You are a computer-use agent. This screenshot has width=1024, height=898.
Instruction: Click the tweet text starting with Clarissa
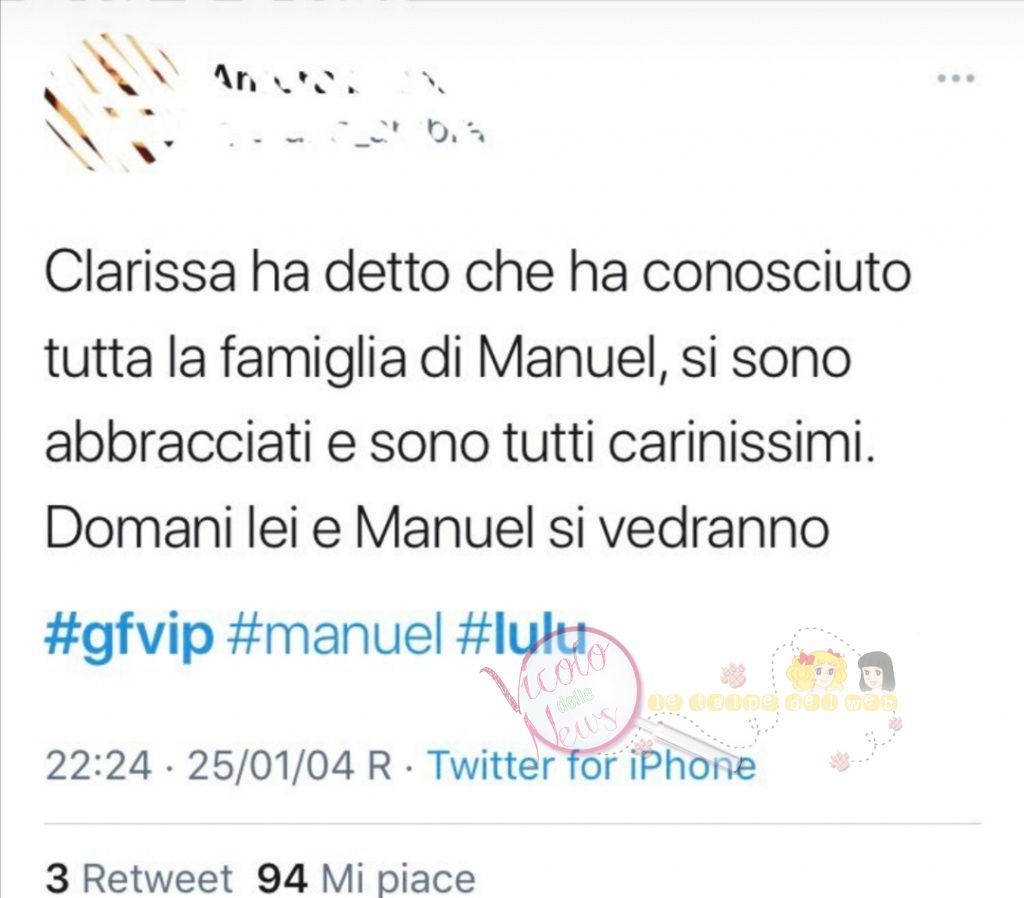coord(477,400)
